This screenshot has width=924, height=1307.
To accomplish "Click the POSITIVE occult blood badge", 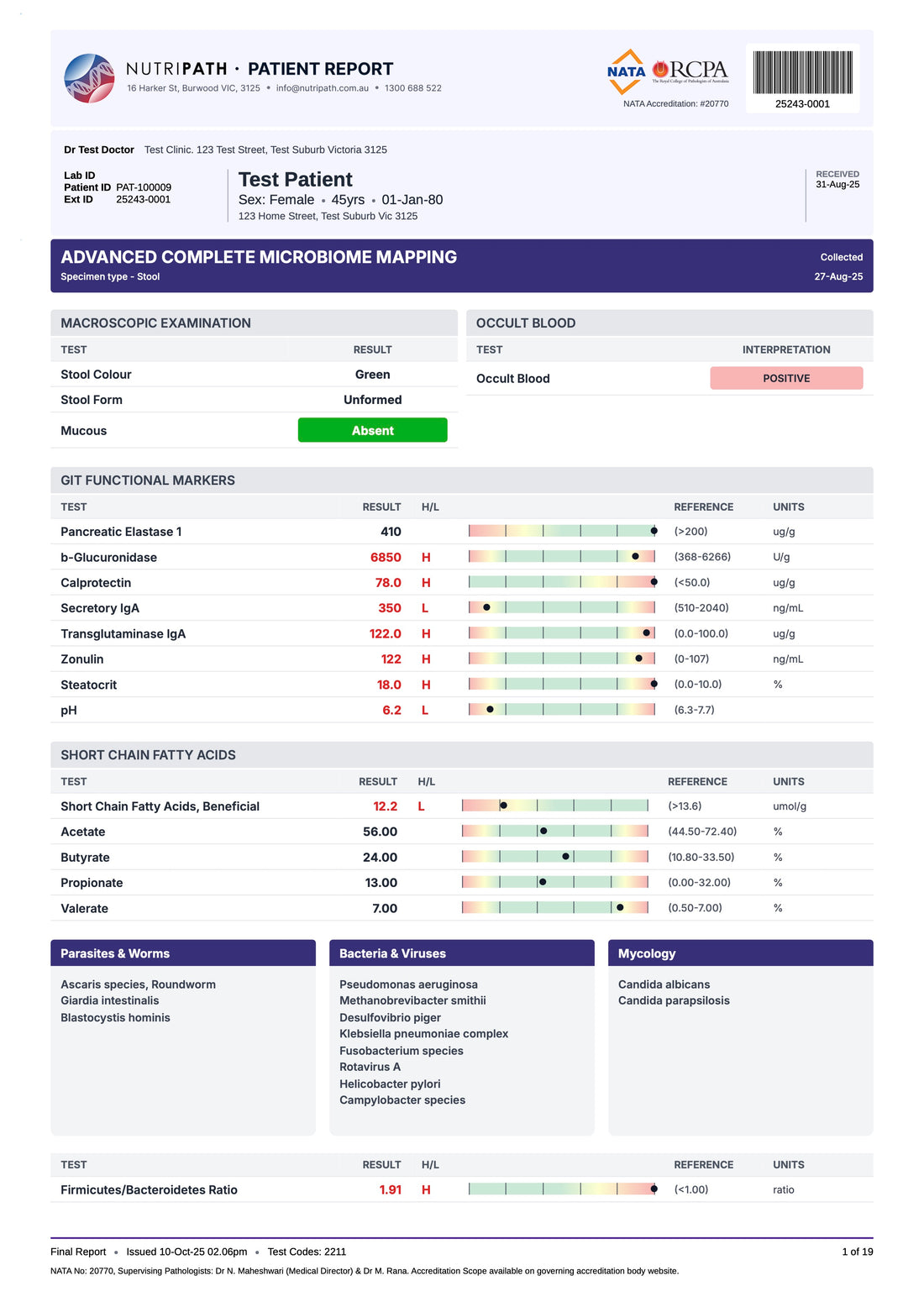I will pos(785,378).
